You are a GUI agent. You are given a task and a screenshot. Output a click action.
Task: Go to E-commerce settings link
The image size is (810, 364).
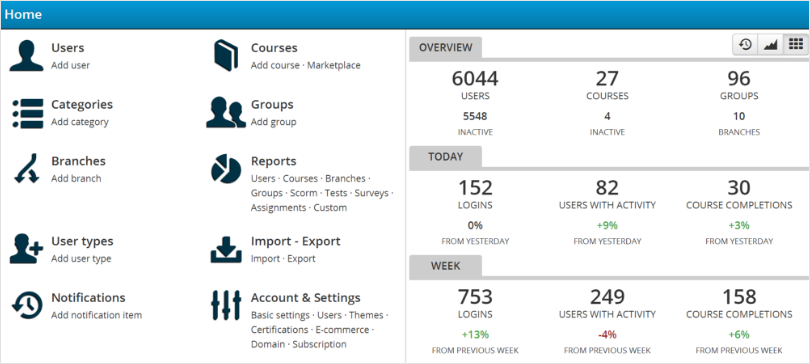click(x=342, y=329)
